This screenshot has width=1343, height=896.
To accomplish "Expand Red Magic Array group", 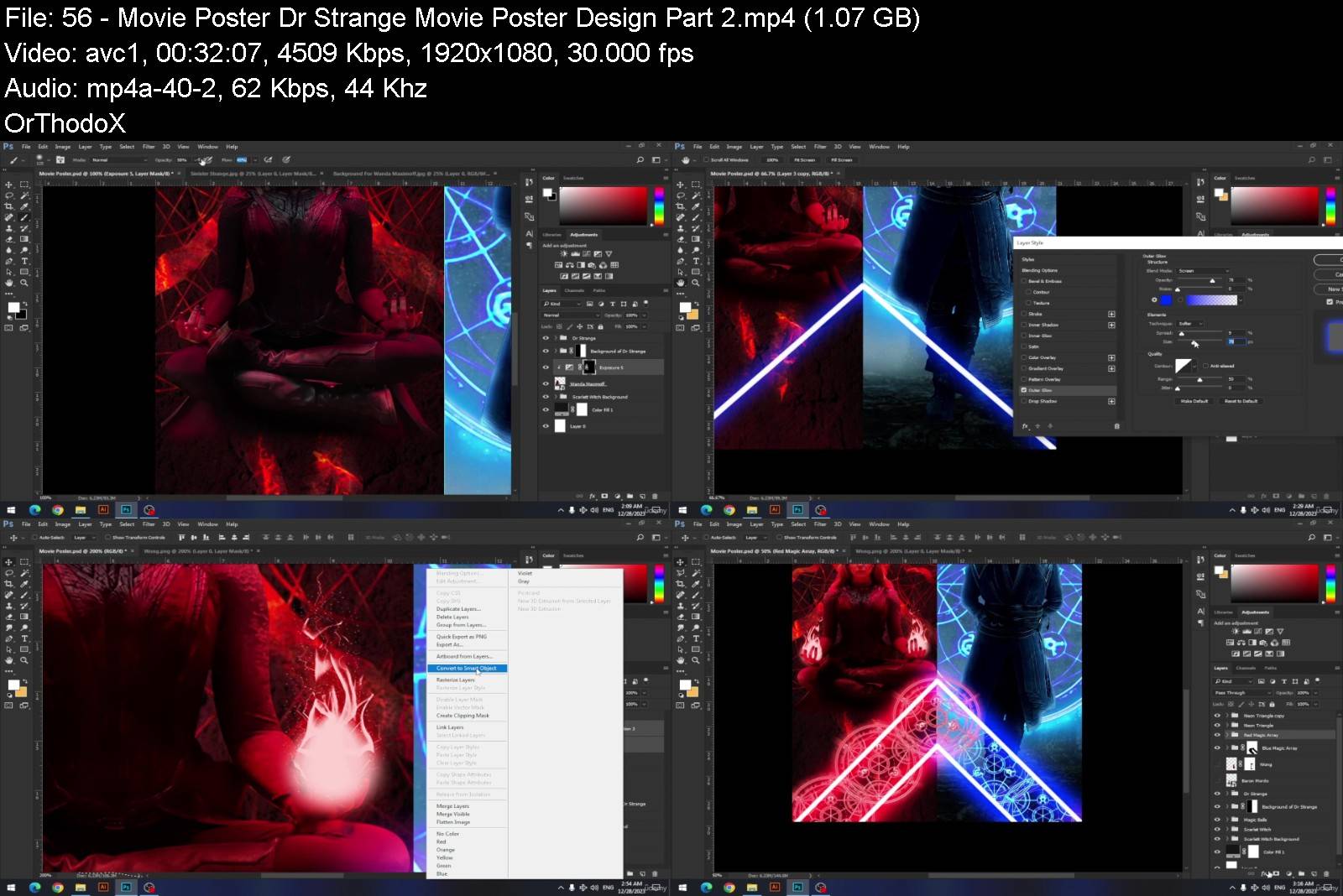I will 1226,735.
